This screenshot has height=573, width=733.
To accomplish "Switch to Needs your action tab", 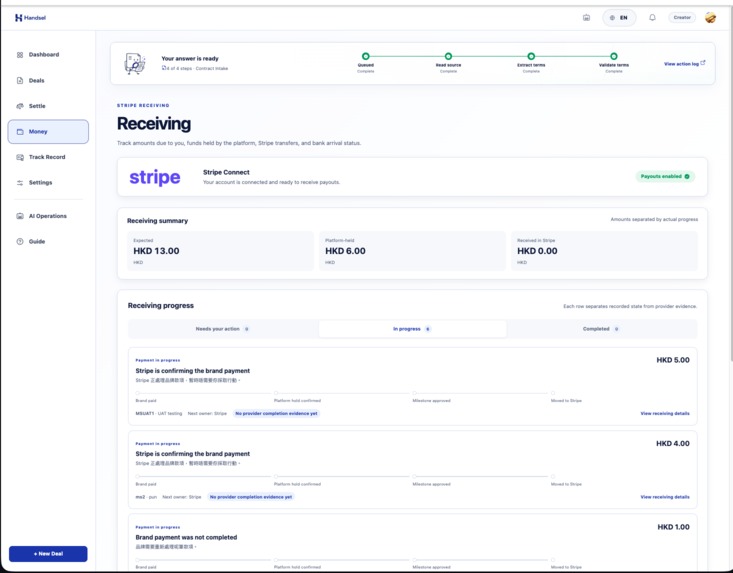I will pyautogui.click(x=223, y=329).
